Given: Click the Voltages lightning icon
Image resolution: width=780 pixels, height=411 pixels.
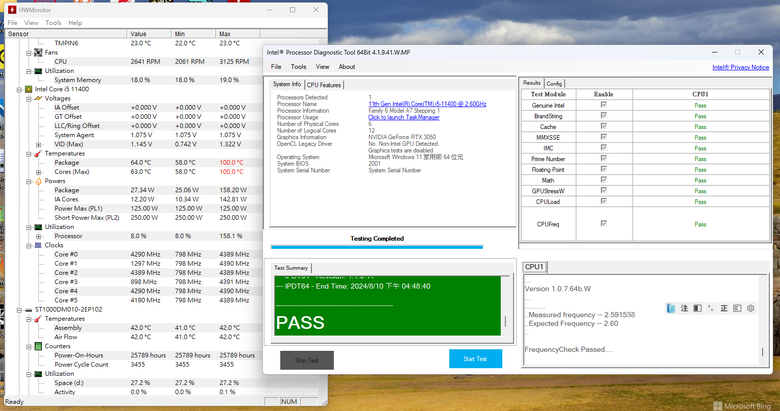Looking at the screenshot, I should tap(38, 99).
